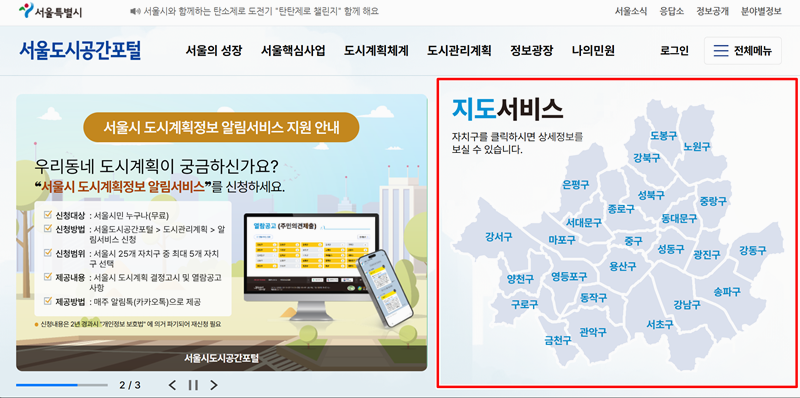
Task: Select 종로구 on the map
Action: tap(621, 209)
